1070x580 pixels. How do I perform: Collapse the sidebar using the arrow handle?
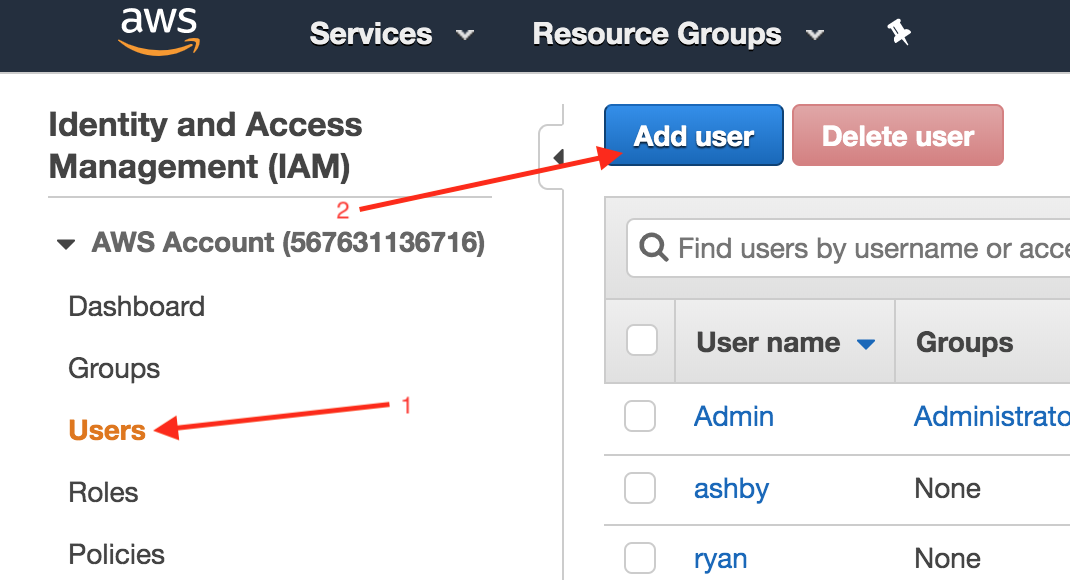pos(556,157)
